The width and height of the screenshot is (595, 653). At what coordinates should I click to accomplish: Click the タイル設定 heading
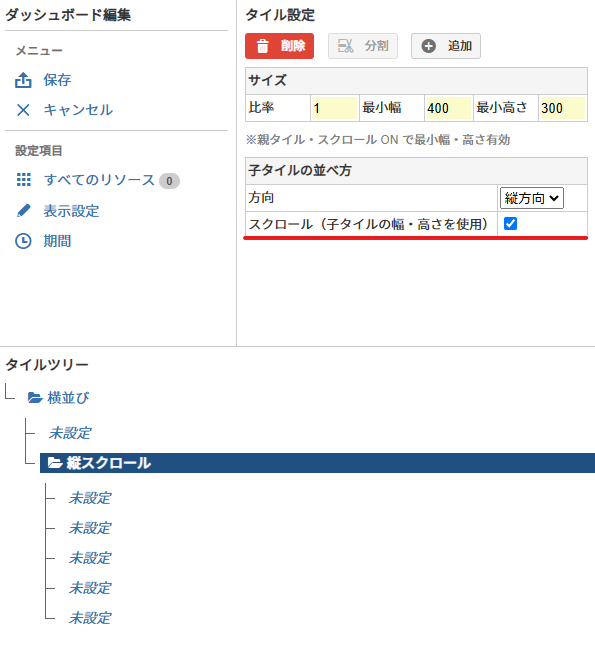coord(280,15)
